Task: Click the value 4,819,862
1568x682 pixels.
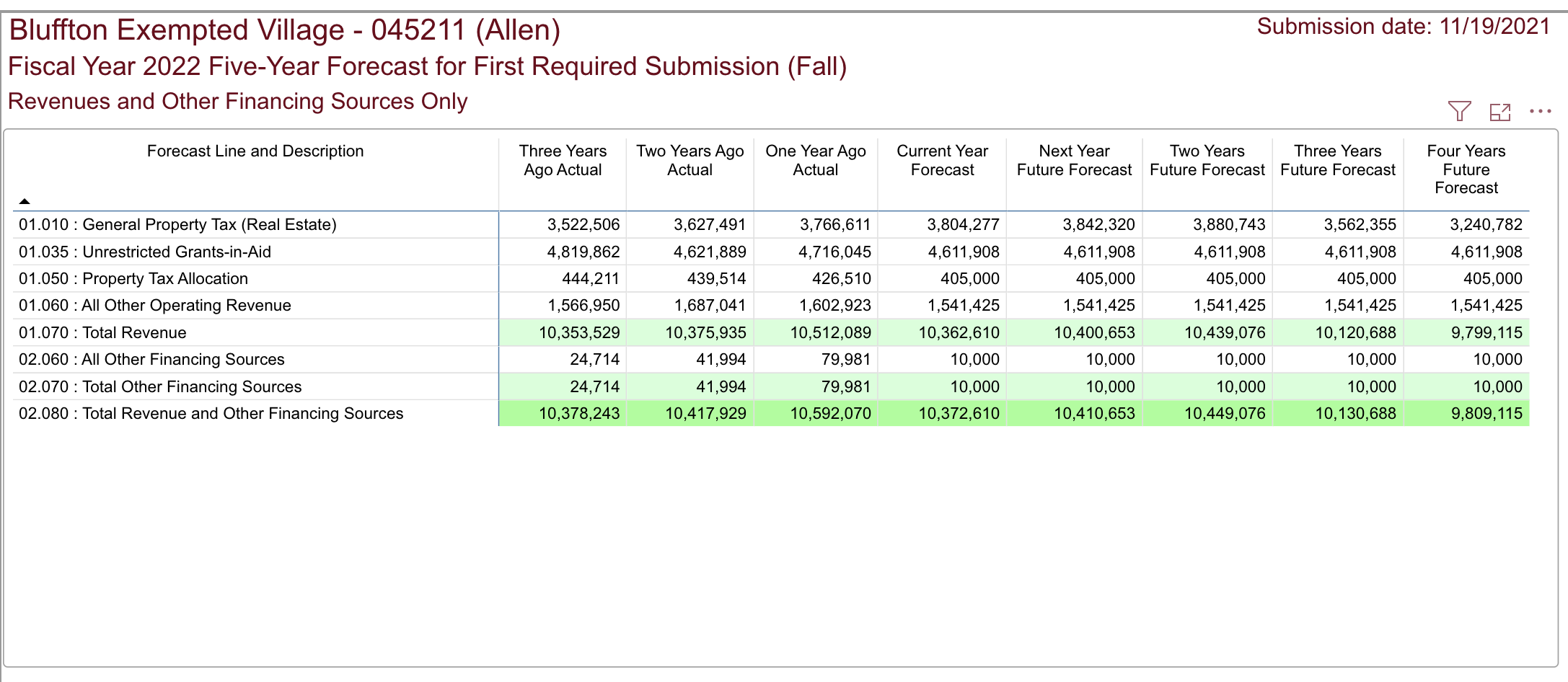Action: [x=583, y=252]
